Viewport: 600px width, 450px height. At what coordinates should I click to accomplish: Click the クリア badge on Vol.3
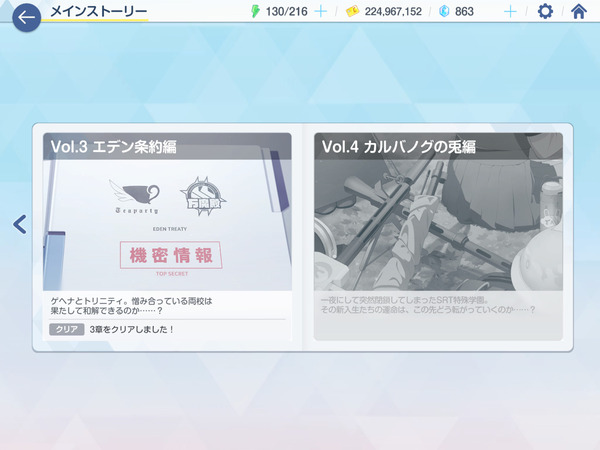pos(67,329)
